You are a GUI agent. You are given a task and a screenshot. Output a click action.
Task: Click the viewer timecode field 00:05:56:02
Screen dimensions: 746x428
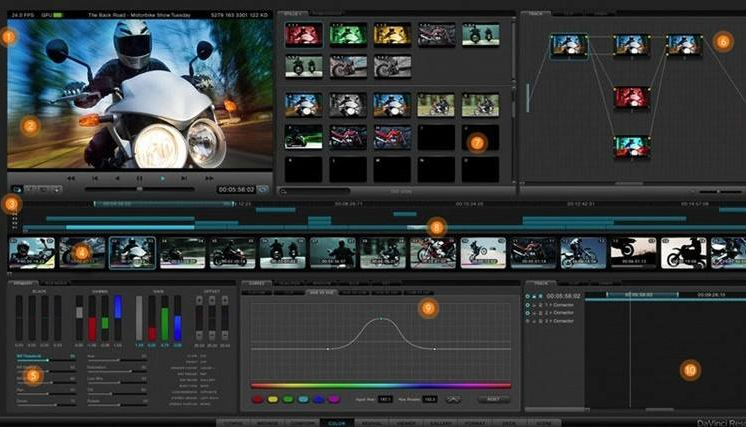236,189
